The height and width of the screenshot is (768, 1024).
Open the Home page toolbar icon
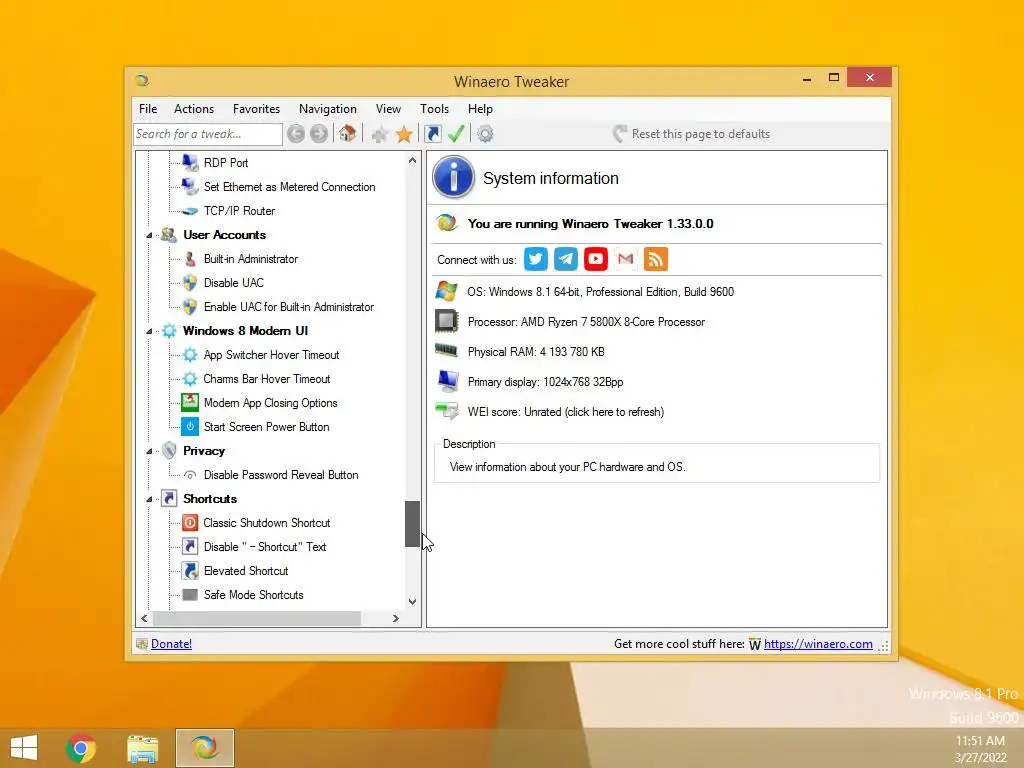coord(347,134)
